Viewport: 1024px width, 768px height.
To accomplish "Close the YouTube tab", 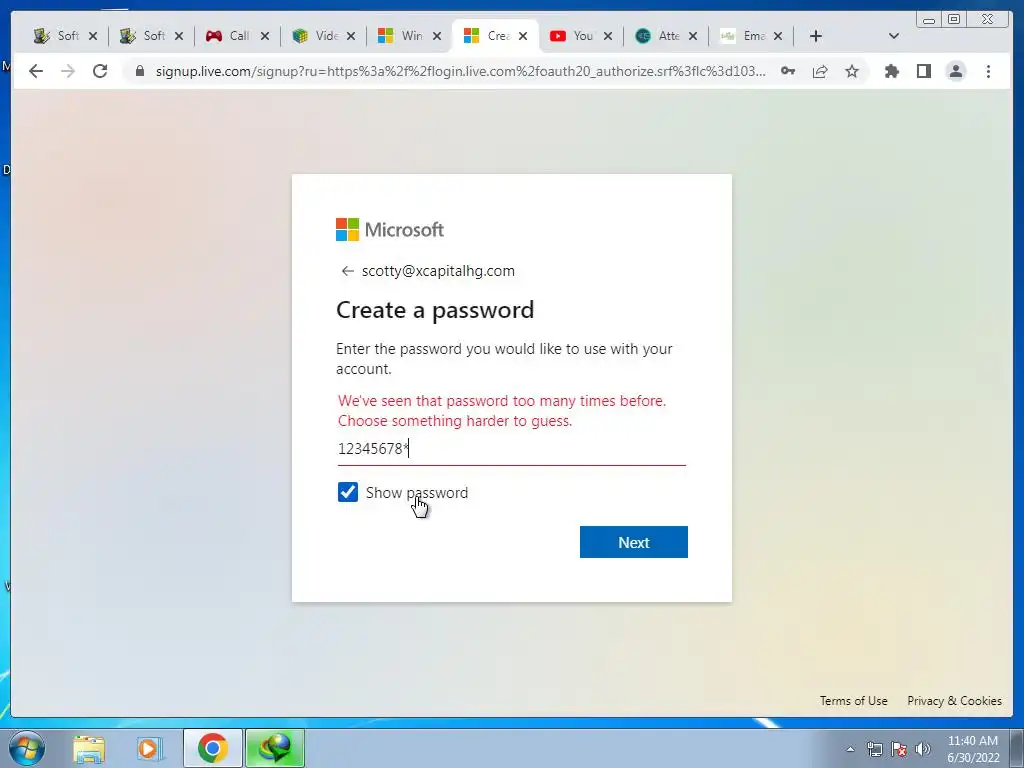I will [x=607, y=36].
